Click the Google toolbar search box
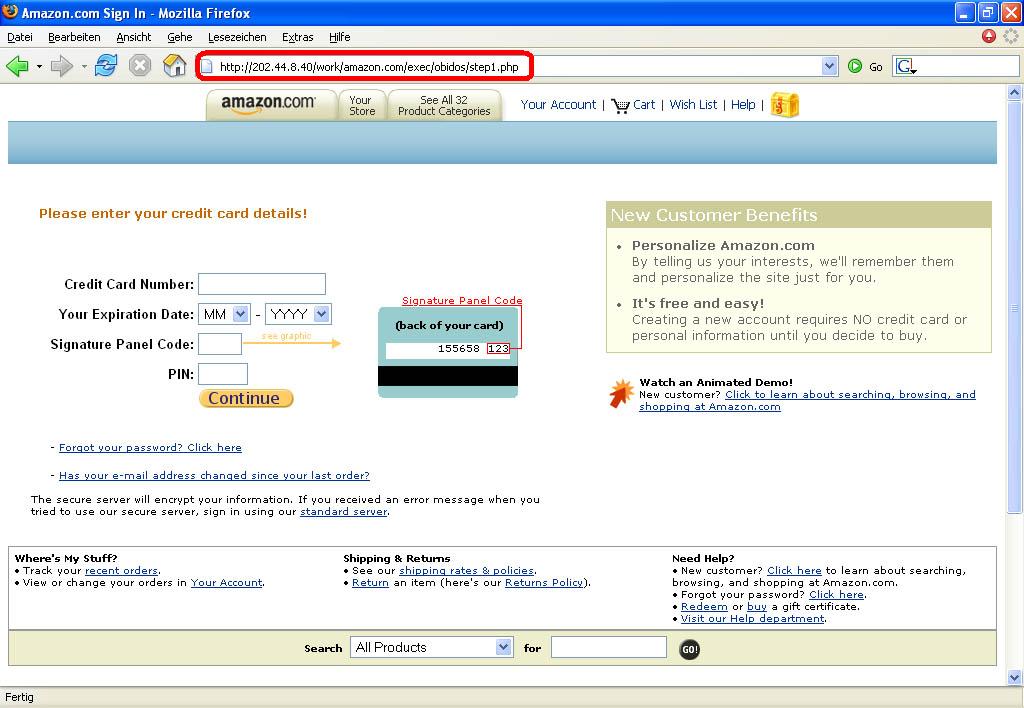The height and width of the screenshot is (708, 1024). pos(955,66)
